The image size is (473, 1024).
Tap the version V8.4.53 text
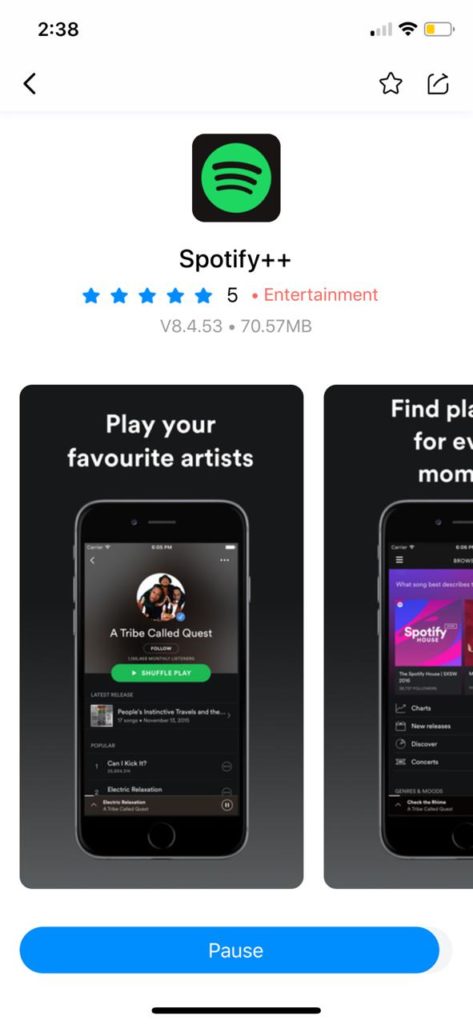coord(191,326)
